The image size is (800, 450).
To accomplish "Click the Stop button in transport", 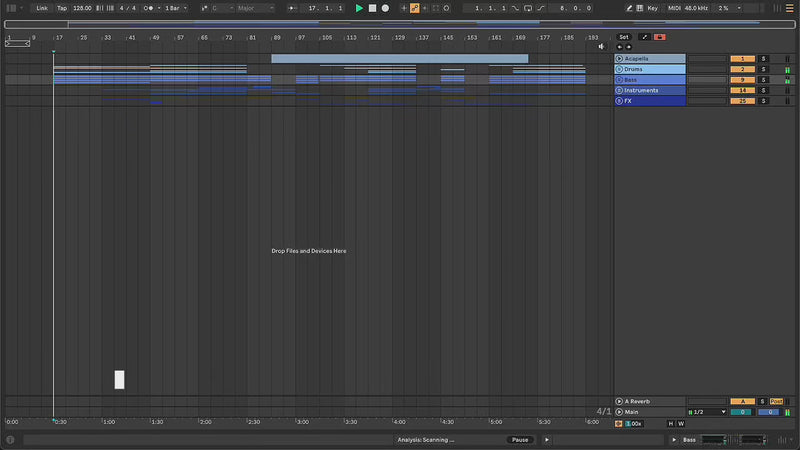I will [372, 8].
